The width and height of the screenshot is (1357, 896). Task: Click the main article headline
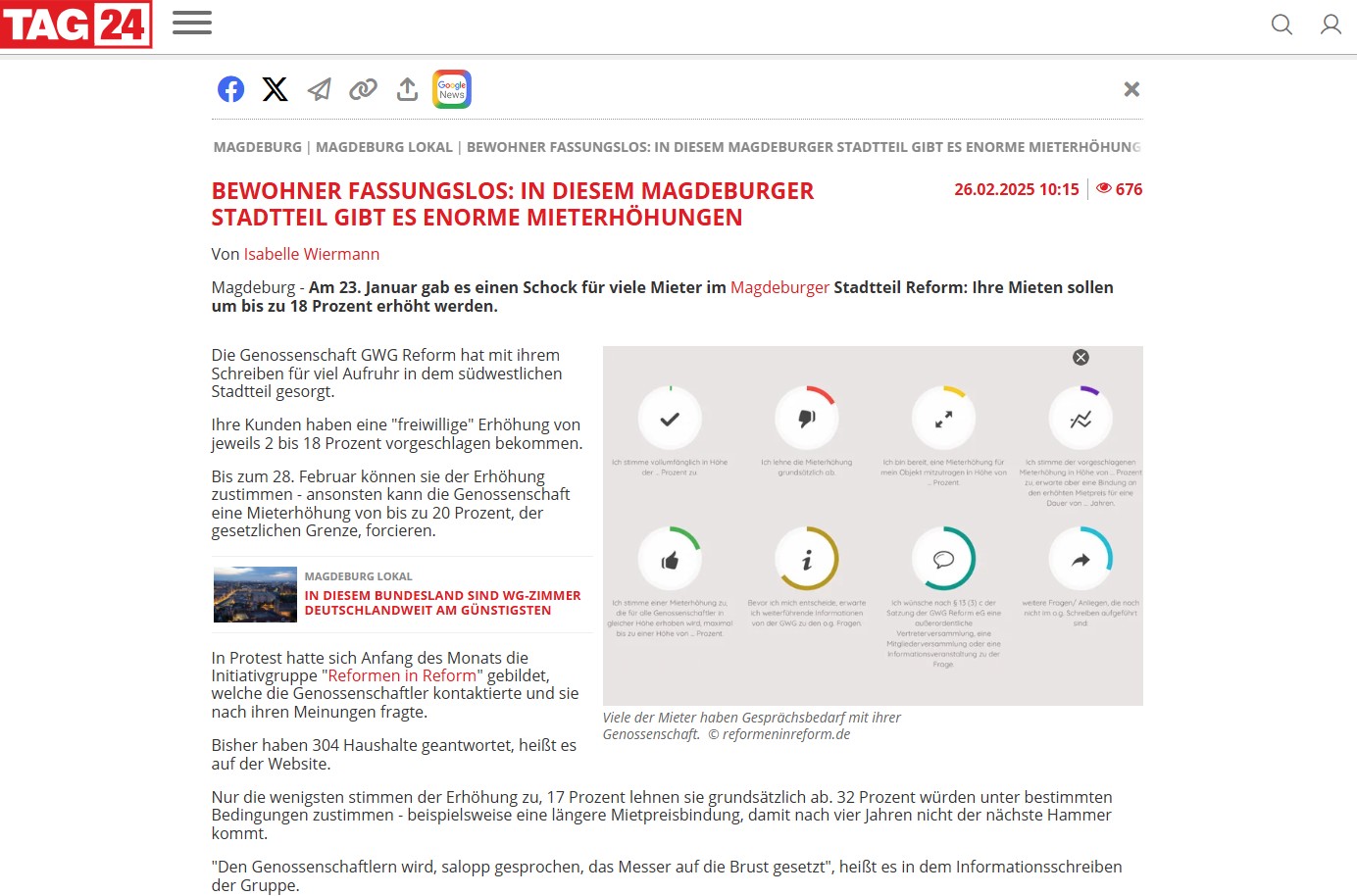tap(513, 204)
